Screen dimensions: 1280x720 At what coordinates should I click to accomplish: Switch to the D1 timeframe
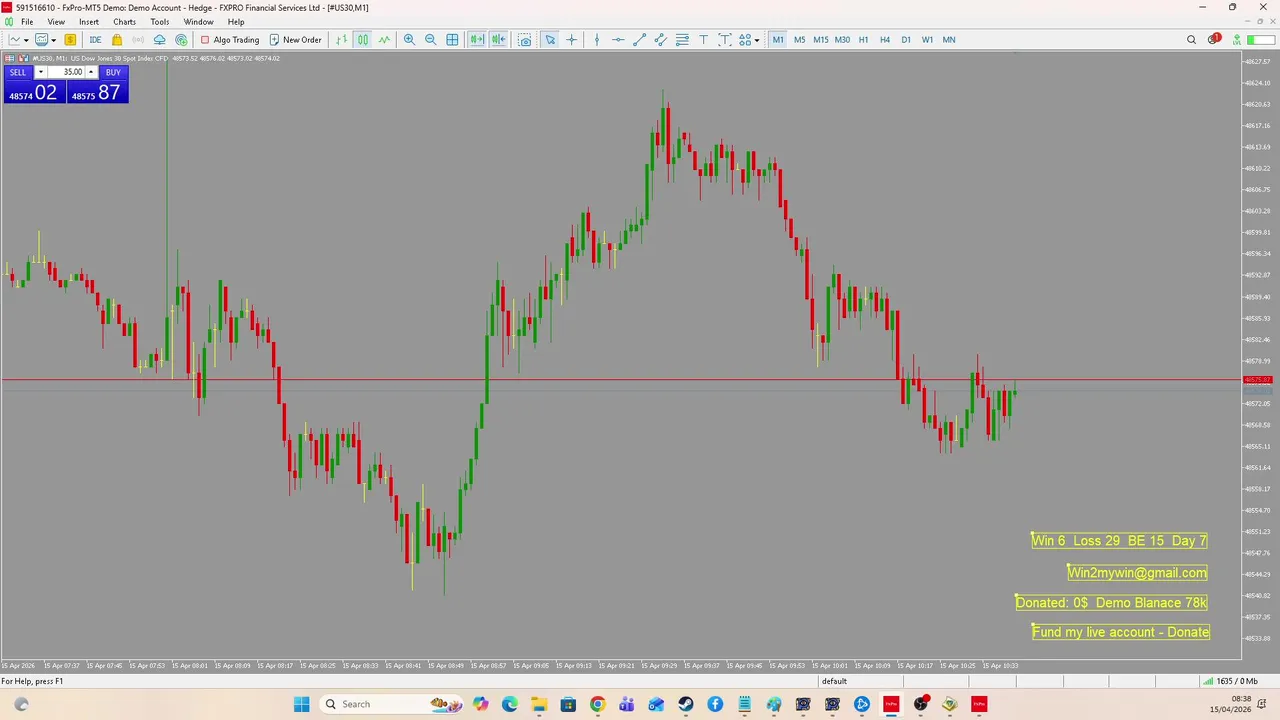coord(906,40)
